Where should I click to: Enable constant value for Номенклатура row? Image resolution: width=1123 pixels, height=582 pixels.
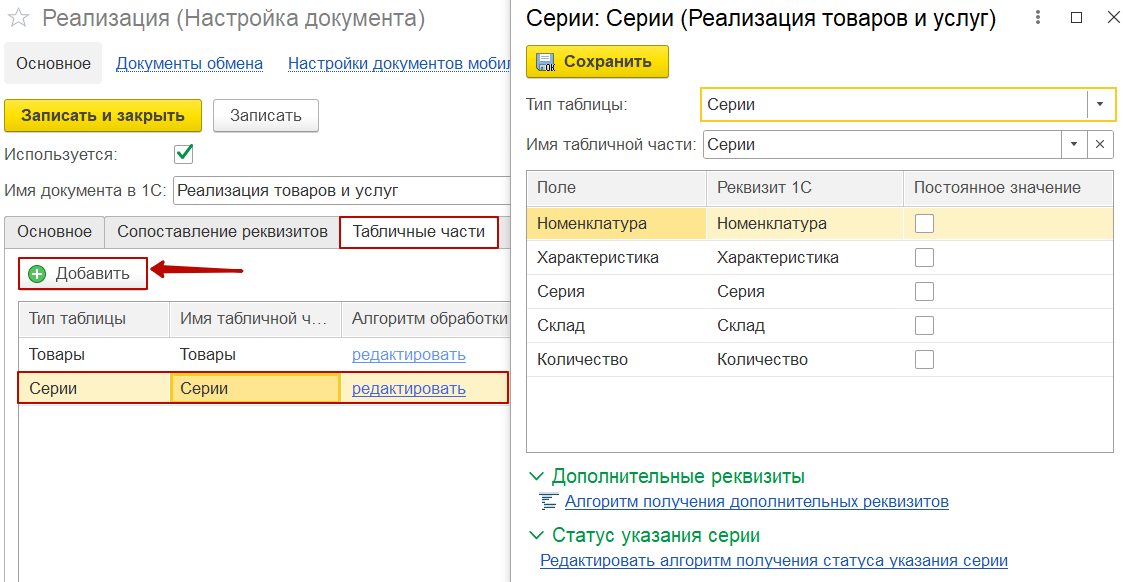point(924,224)
